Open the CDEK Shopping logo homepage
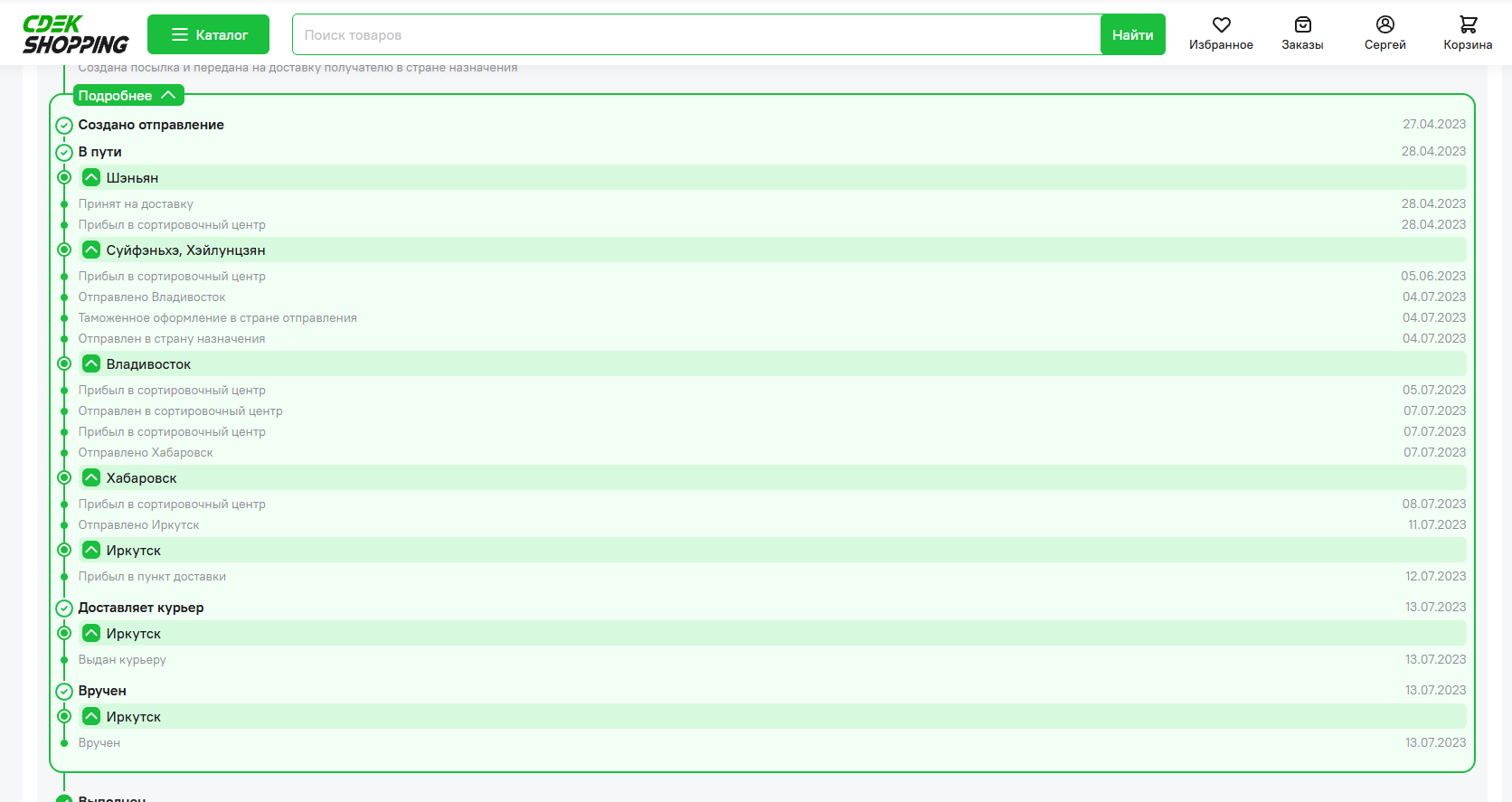Viewport: 1512px width, 802px height. (x=76, y=34)
